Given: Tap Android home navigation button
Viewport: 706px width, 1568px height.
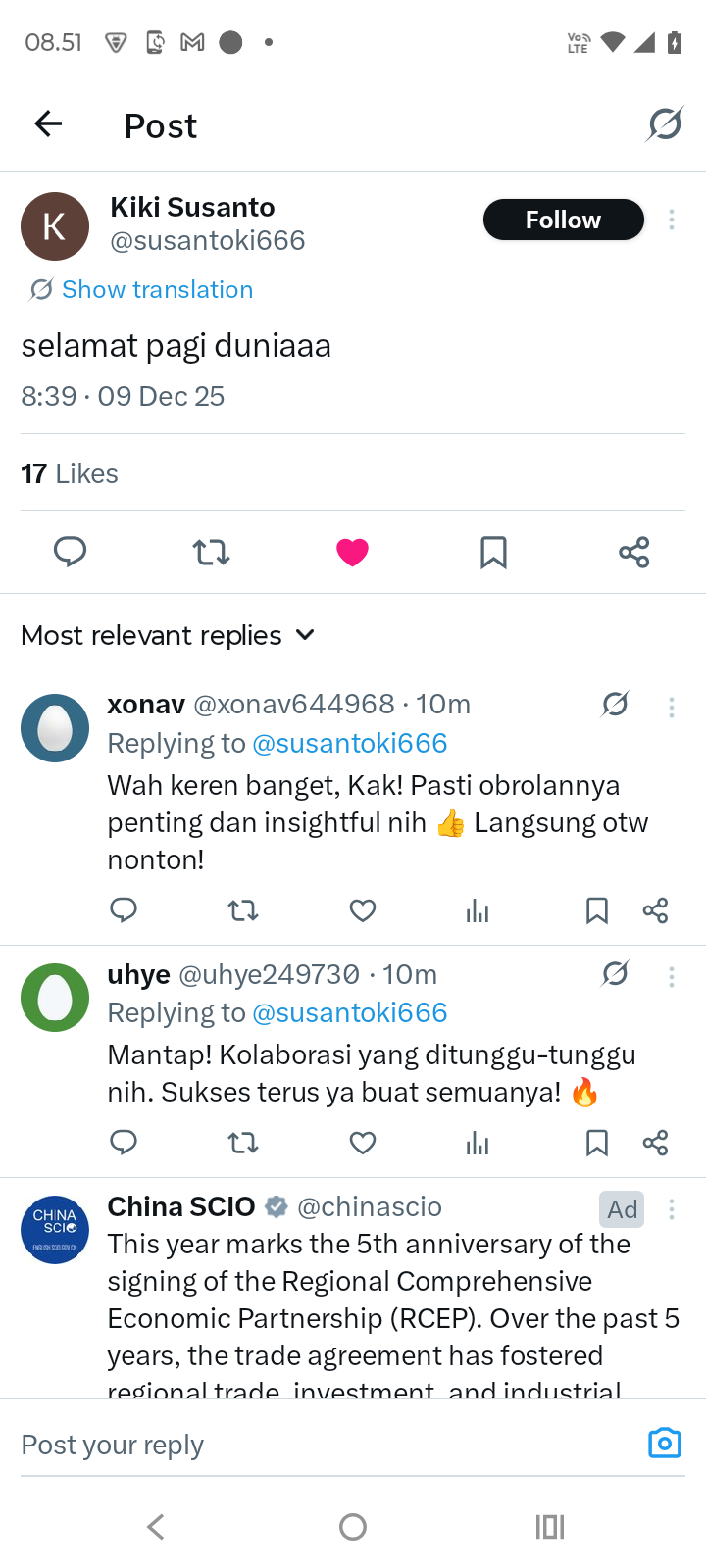Looking at the screenshot, I should 353,1526.
